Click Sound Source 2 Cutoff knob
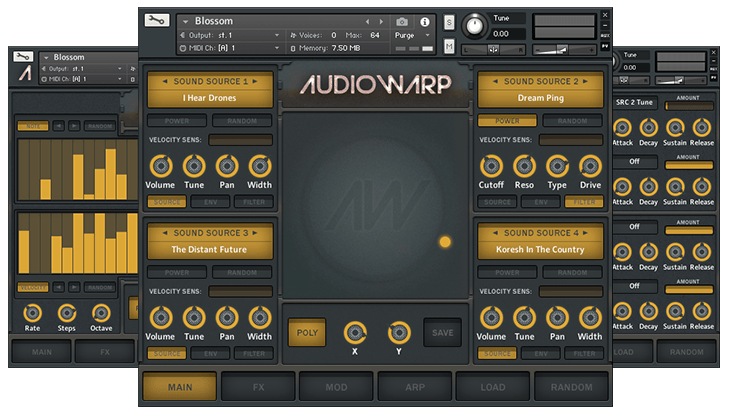Image resolution: width=730 pixels, height=416 pixels. tap(491, 167)
